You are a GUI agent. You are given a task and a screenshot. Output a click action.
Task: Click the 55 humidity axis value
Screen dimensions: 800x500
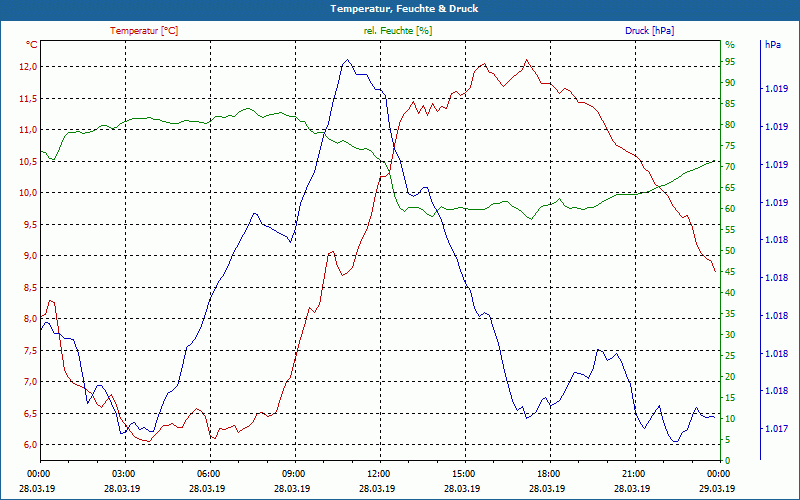point(730,230)
